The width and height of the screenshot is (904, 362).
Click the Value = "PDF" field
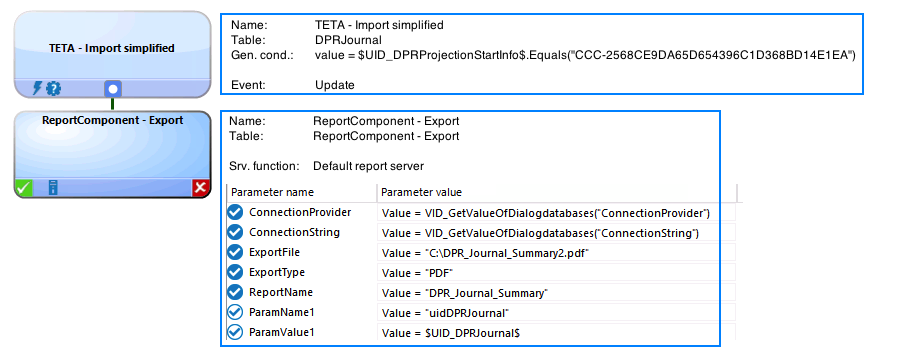click(556, 273)
